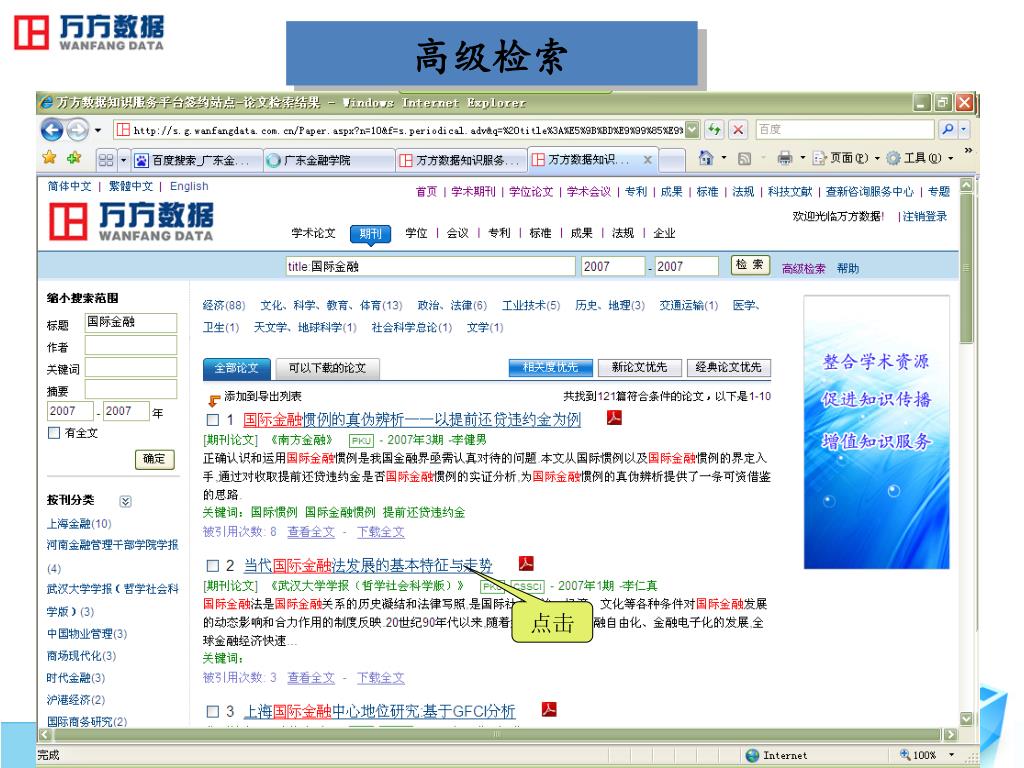Click the Refresh page icon
This screenshot has height=768, width=1024.
[714, 129]
